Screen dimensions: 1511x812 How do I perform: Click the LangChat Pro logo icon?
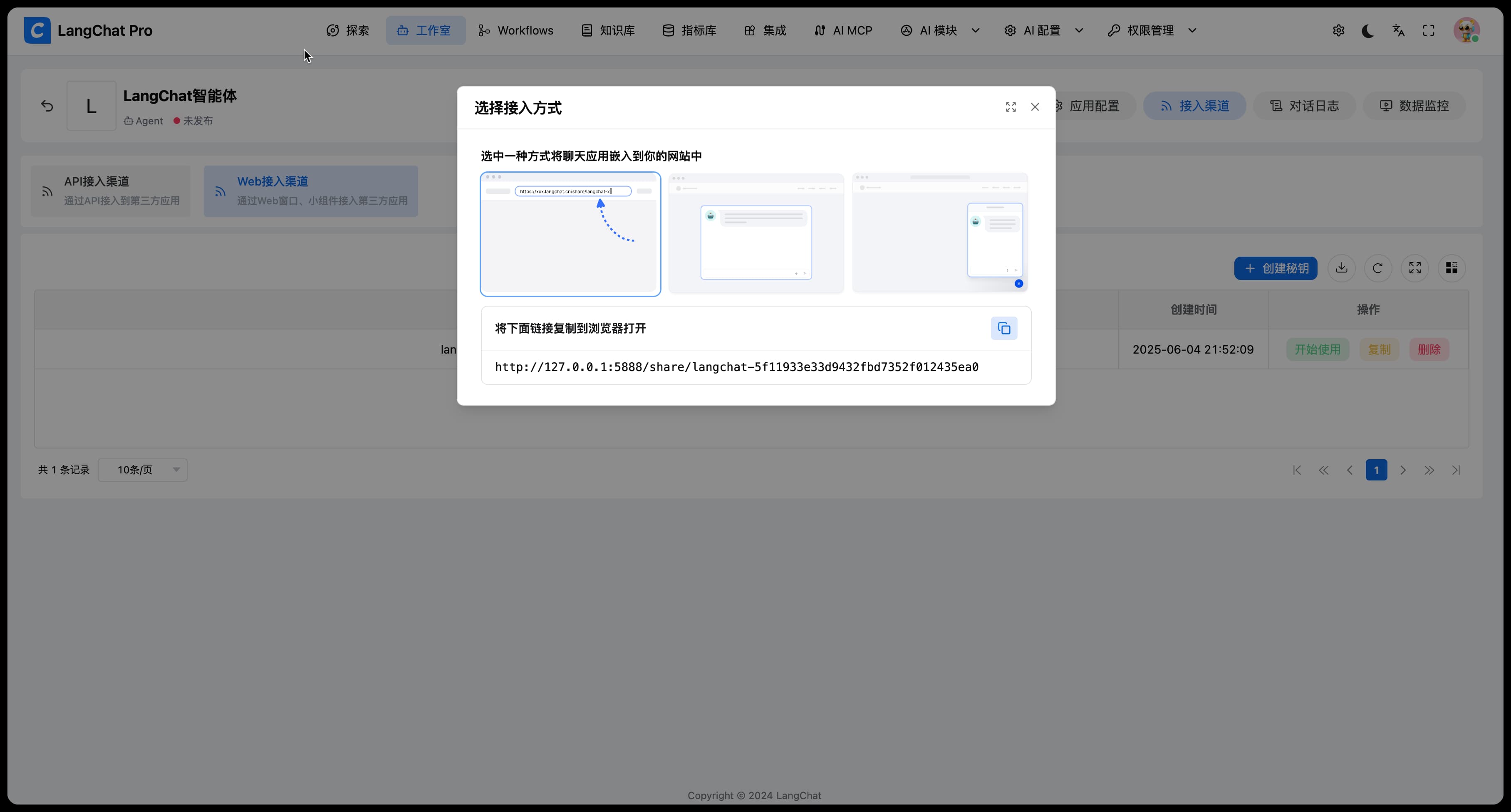pyautogui.click(x=37, y=30)
